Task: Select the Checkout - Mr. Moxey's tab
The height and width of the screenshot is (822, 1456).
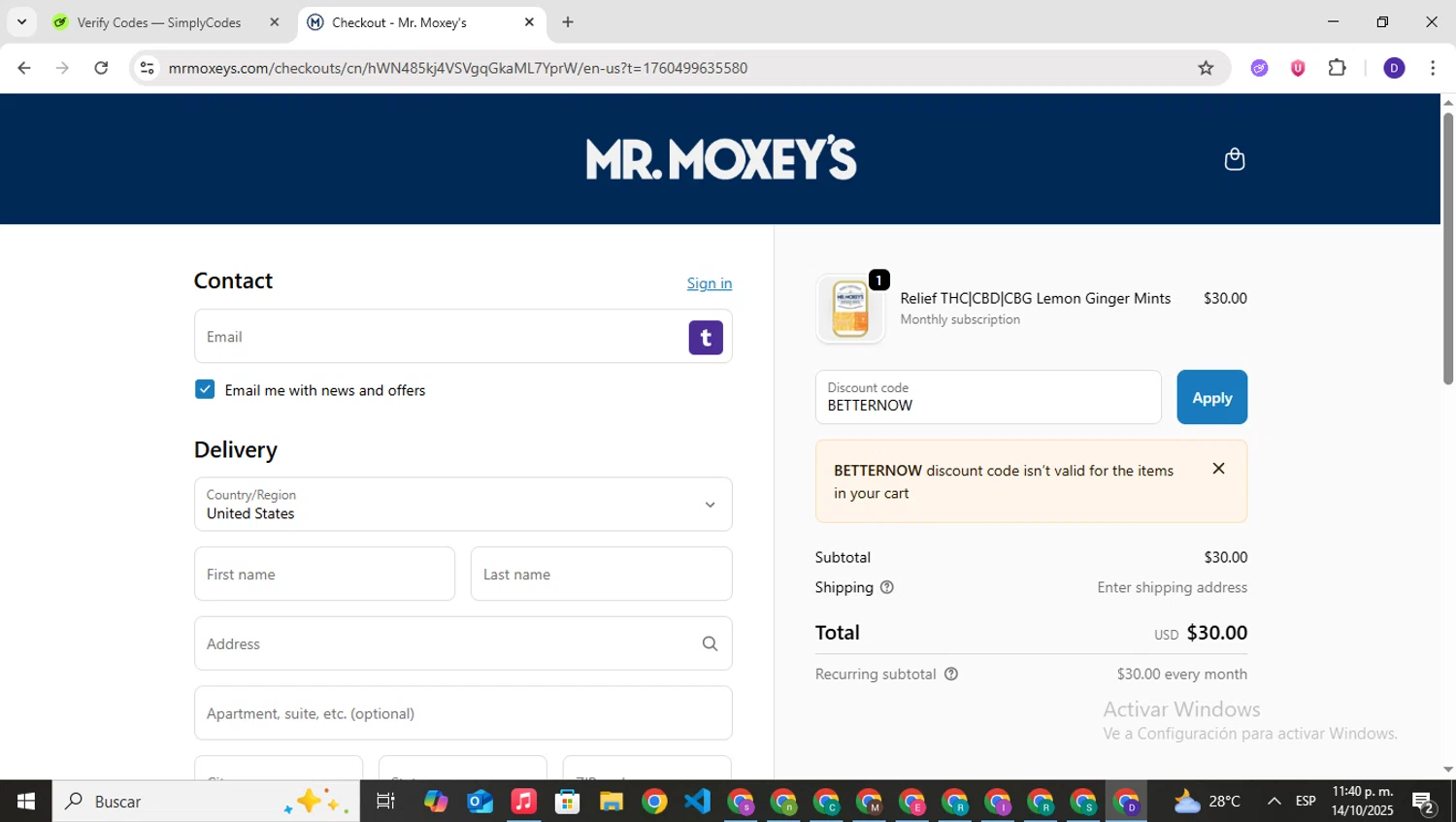Action: [420, 22]
